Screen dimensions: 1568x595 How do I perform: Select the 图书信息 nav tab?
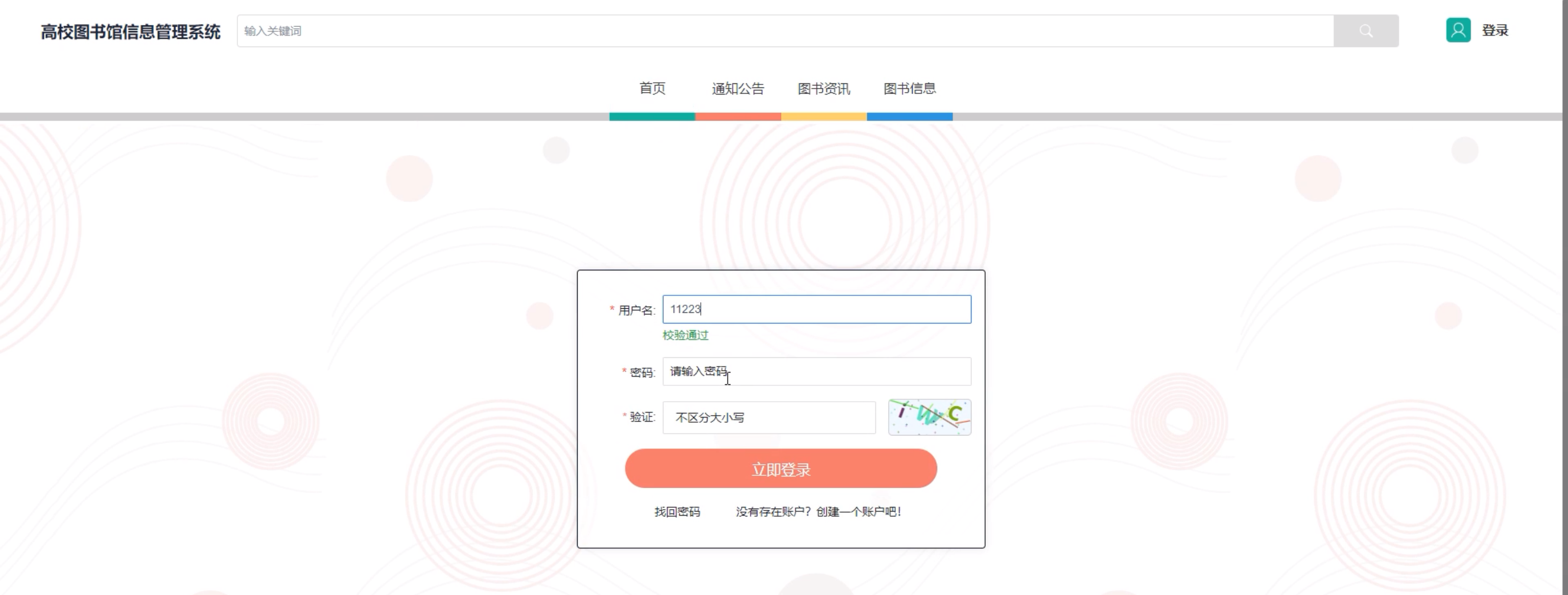coord(910,89)
